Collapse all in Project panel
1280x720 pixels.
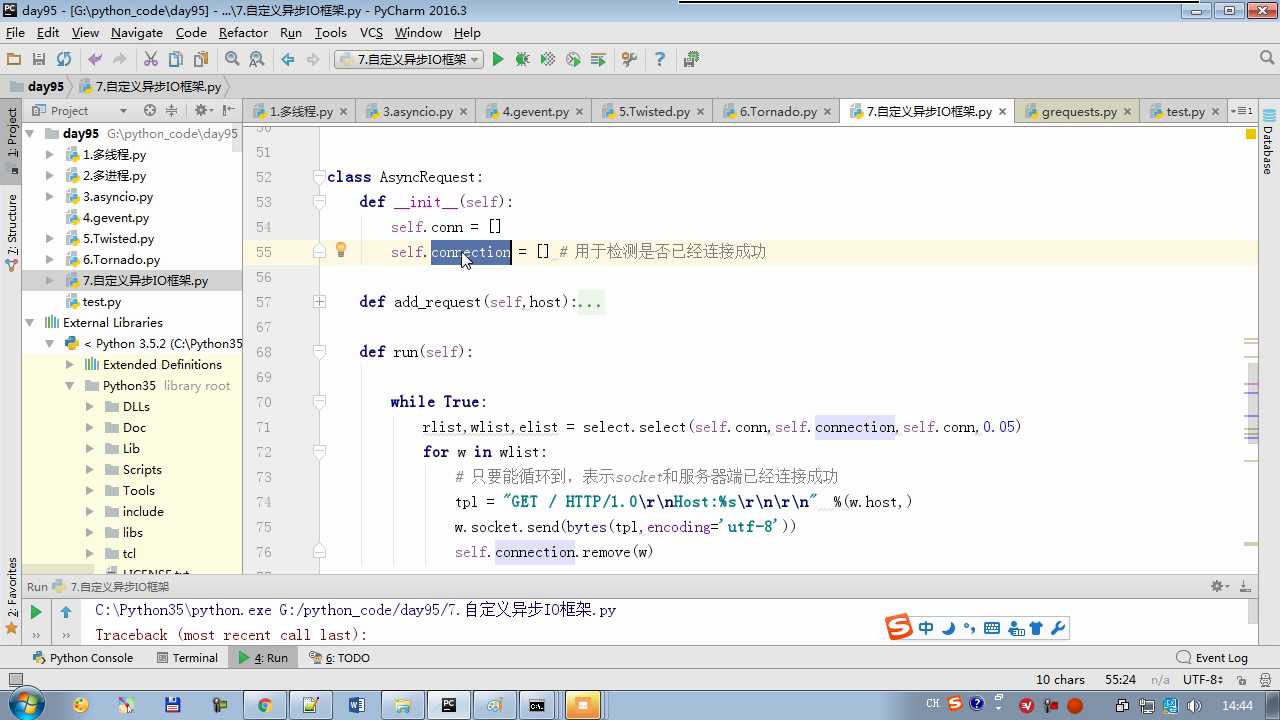point(171,110)
